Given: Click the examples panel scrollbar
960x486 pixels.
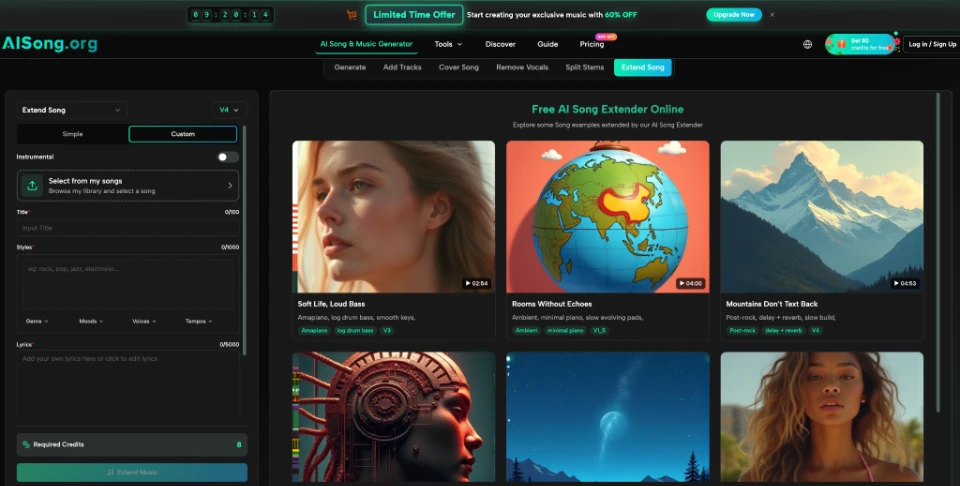Looking at the screenshot, I should coord(938,251).
